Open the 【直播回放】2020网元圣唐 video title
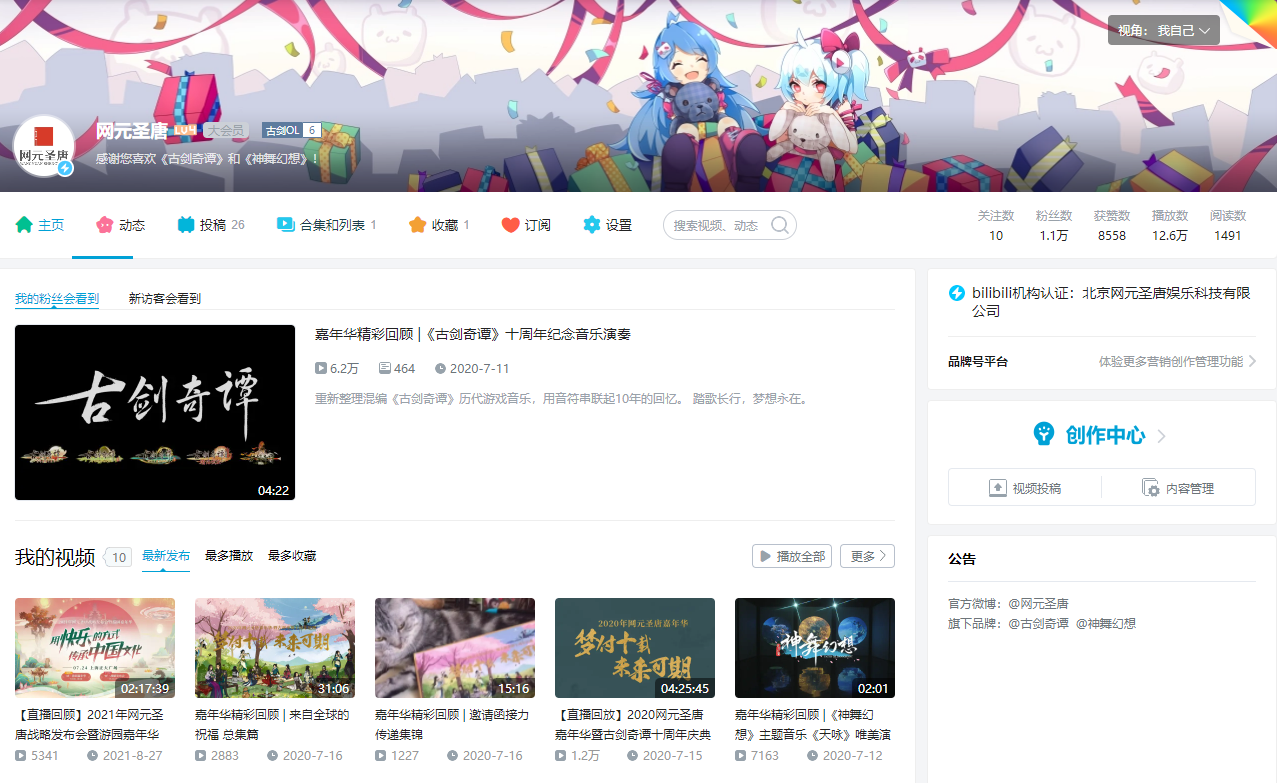1277x783 pixels. point(633,724)
